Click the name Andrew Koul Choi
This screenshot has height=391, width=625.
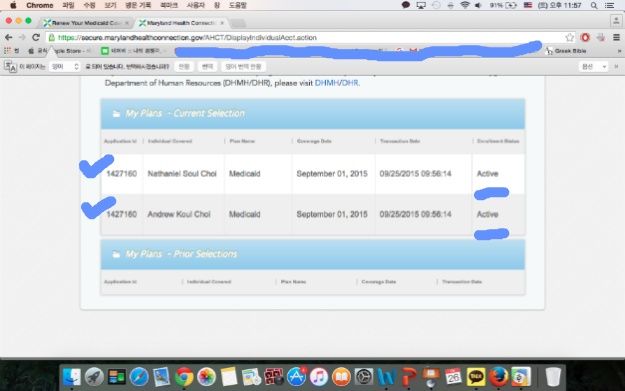point(179,214)
